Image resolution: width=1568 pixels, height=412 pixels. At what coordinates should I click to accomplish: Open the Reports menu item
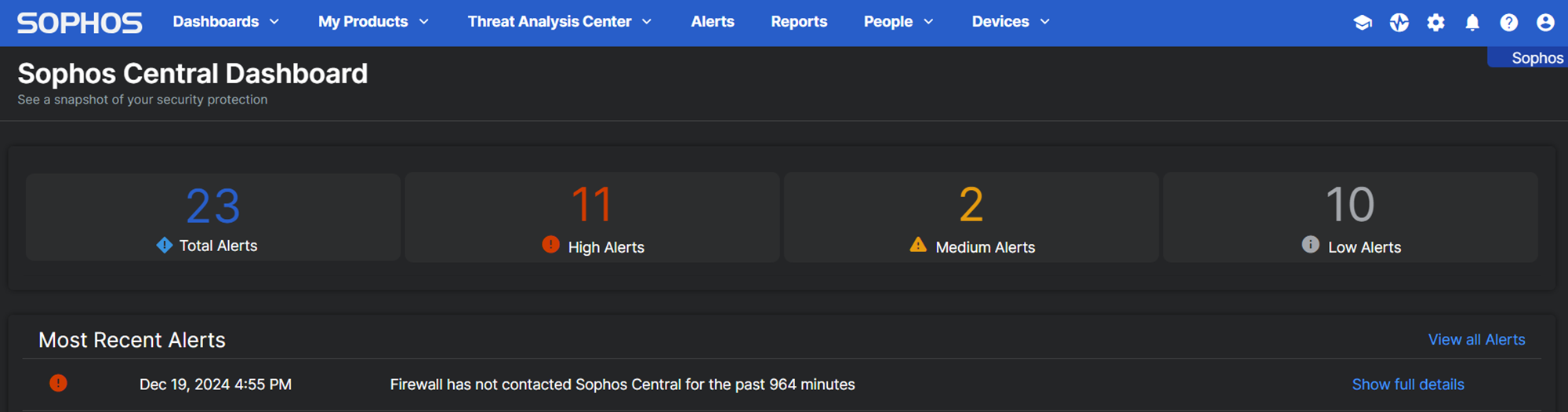click(799, 22)
